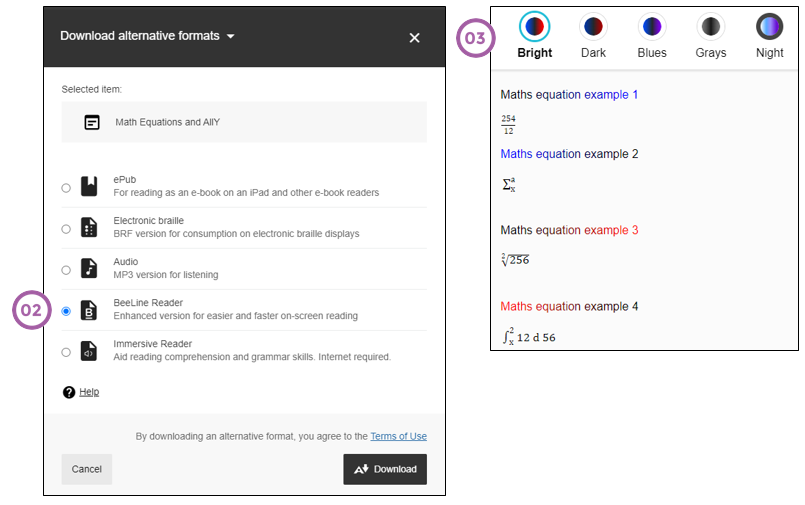Click the Immersive Reader speaker file icon
This screenshot has width=805, height=505.
pyautogui.click(x=89, y=351)
